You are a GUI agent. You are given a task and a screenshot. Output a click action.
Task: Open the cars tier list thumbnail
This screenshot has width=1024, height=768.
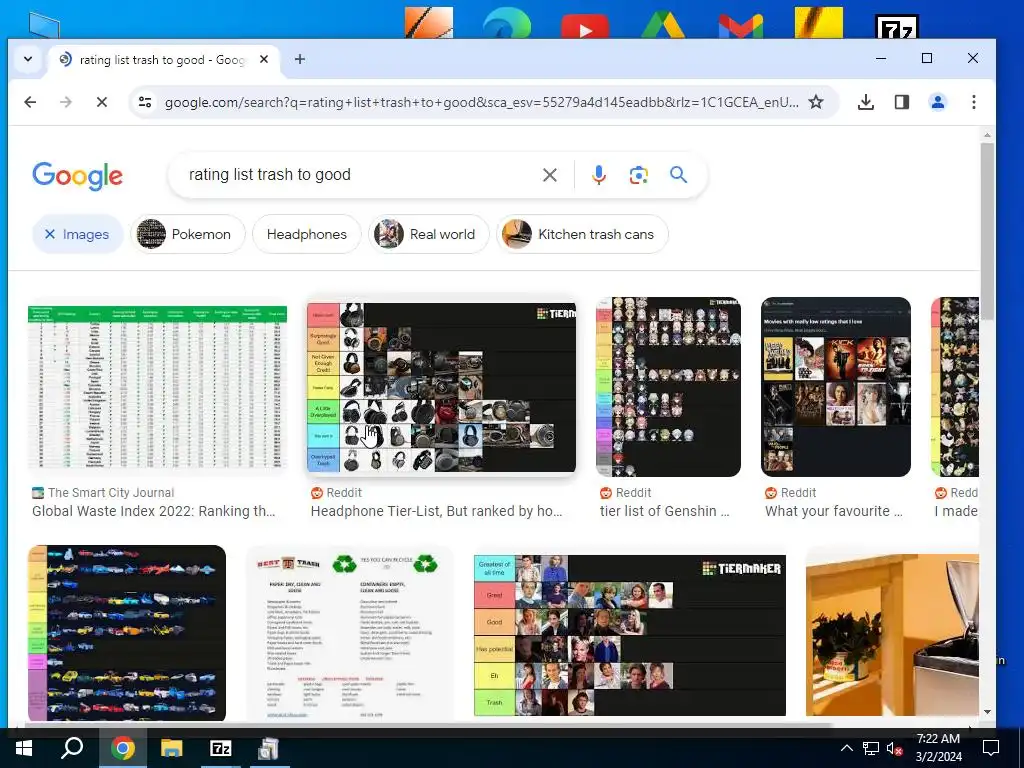tap(127, 633)
